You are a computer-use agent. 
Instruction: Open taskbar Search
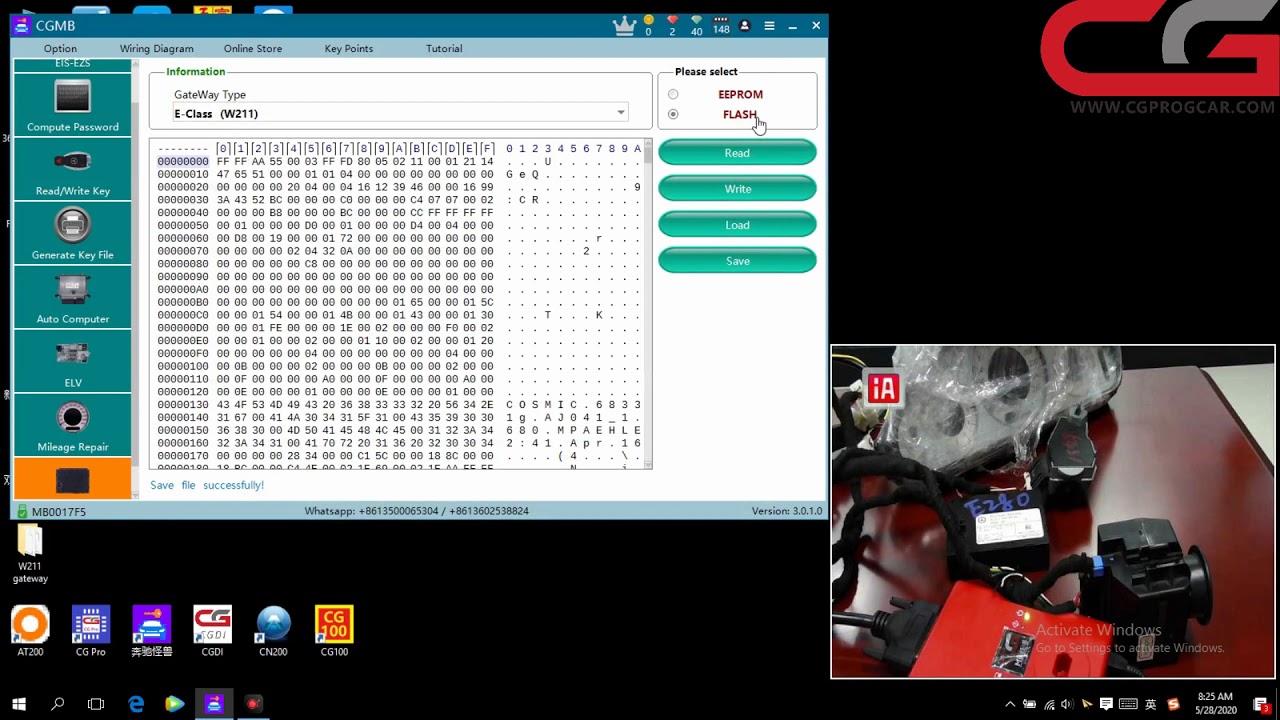pyautogui.click(x=58, y=704)
